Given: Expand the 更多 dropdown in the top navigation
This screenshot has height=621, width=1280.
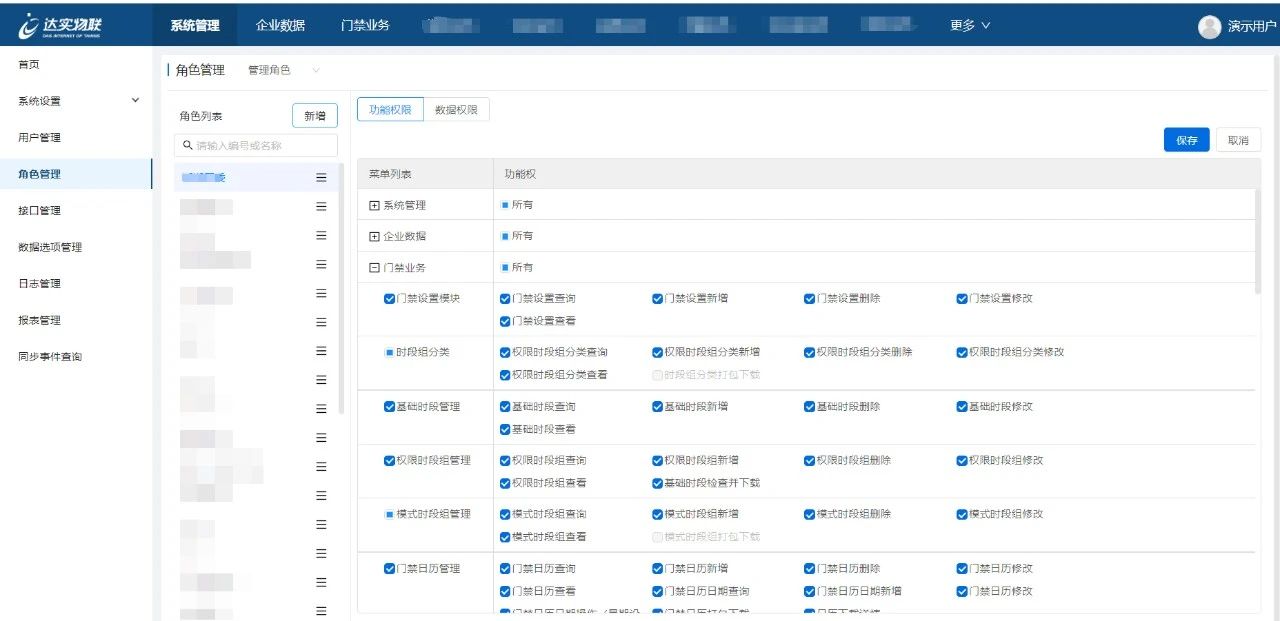Looking at the screenshot, I should point(968,25).
